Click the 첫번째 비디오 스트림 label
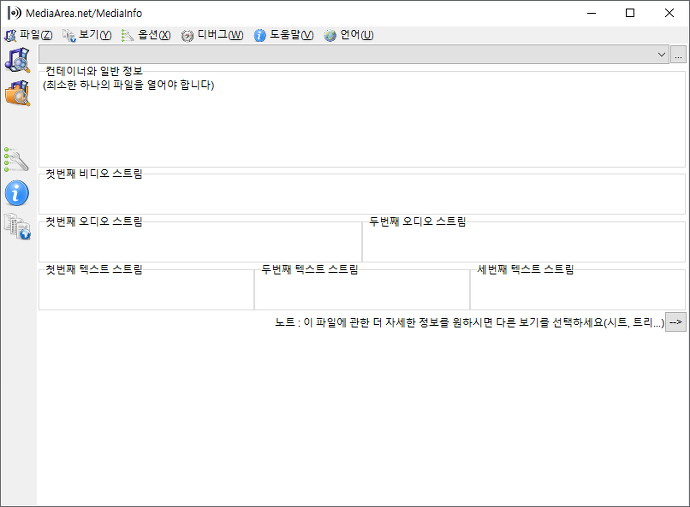The width and height of the screenshot is (690, 507). (94, 174)
